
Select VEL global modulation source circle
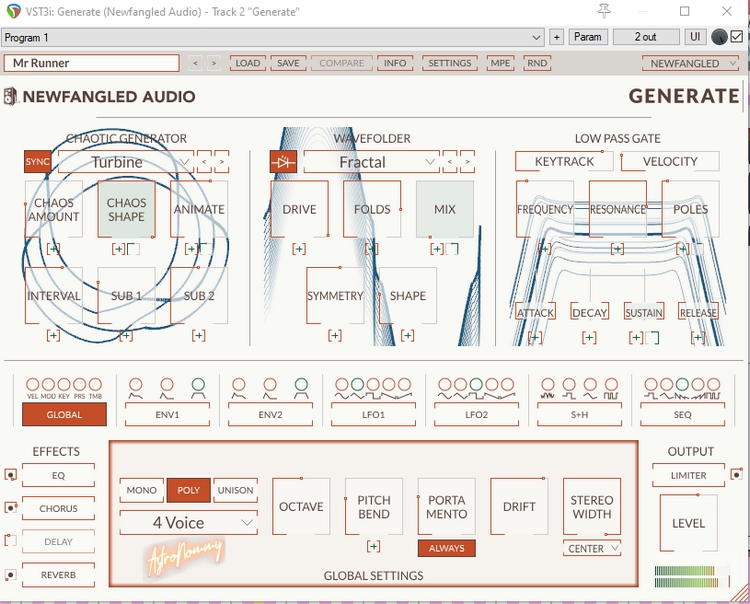pyautogui.click(x=33, y=384)
